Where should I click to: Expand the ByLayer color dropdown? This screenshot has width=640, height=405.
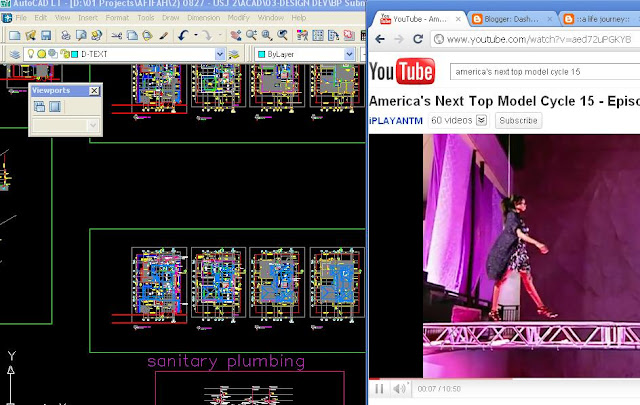pyautogui.click(x=349, y=54)
